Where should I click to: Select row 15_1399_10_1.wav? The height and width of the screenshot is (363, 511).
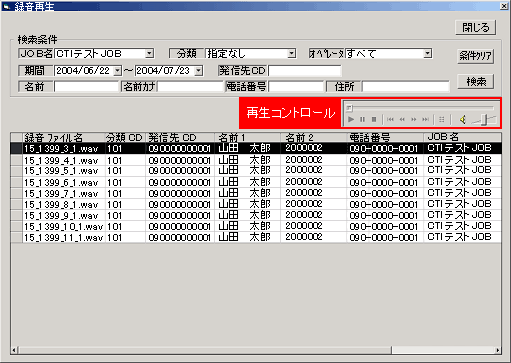(256, 226)
